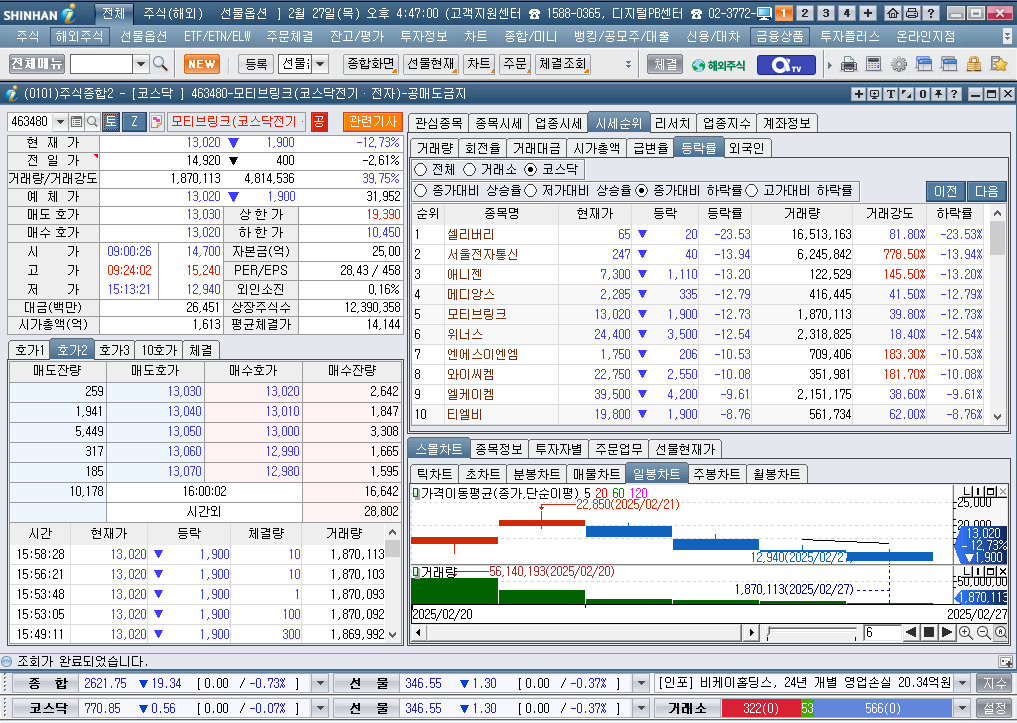Open settings gear icon in toolbar
1017x723 pixels.
click(x=899, y=64)
